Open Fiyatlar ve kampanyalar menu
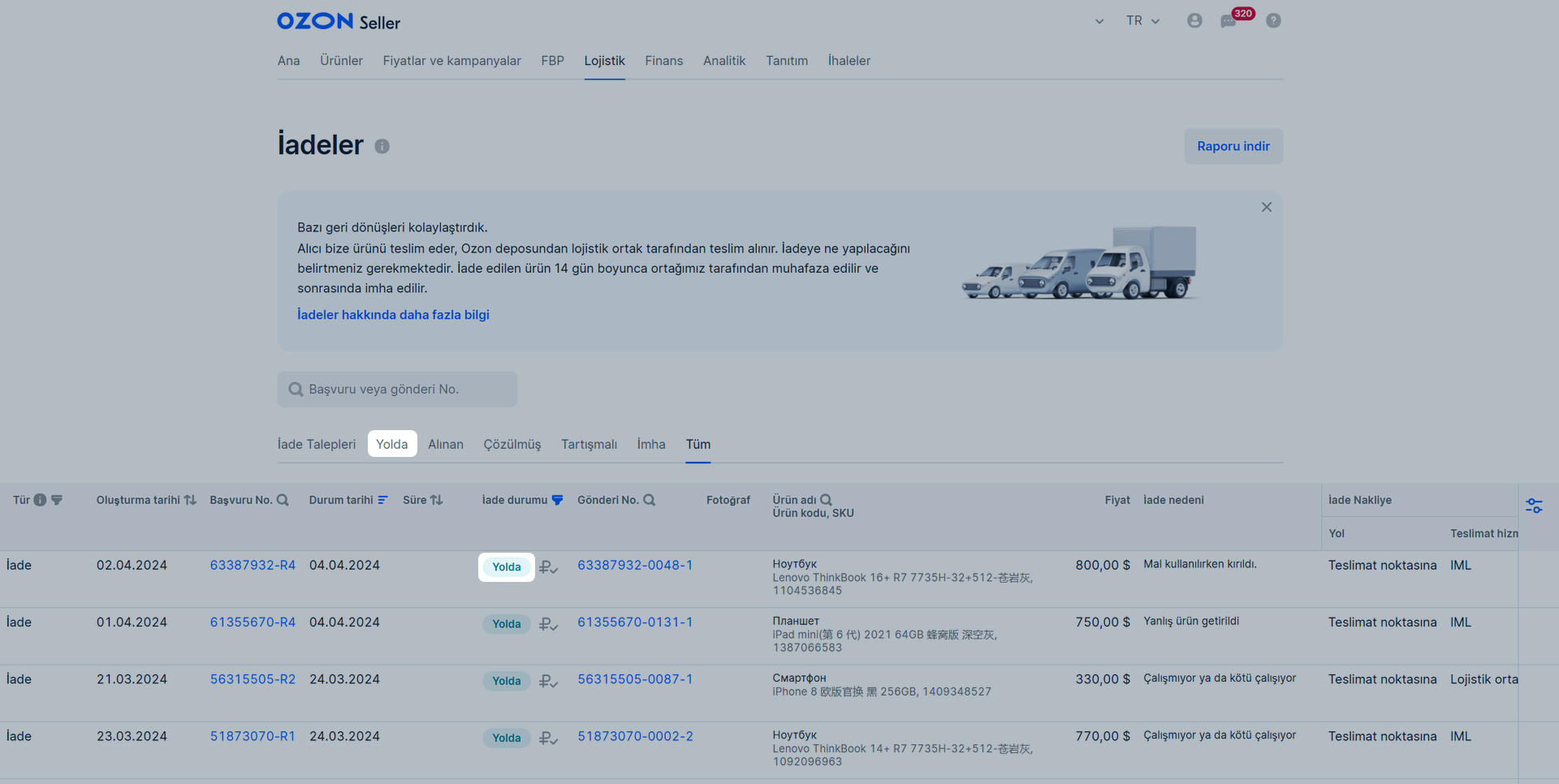 [451, 61]
